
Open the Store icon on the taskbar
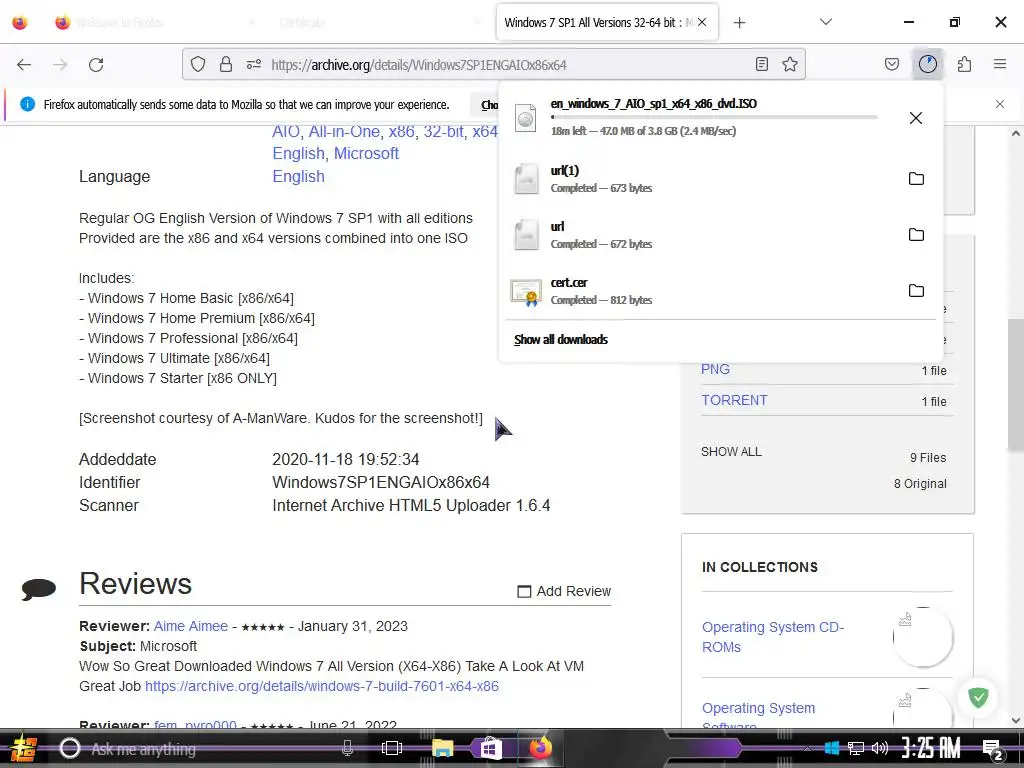point(490,748)
